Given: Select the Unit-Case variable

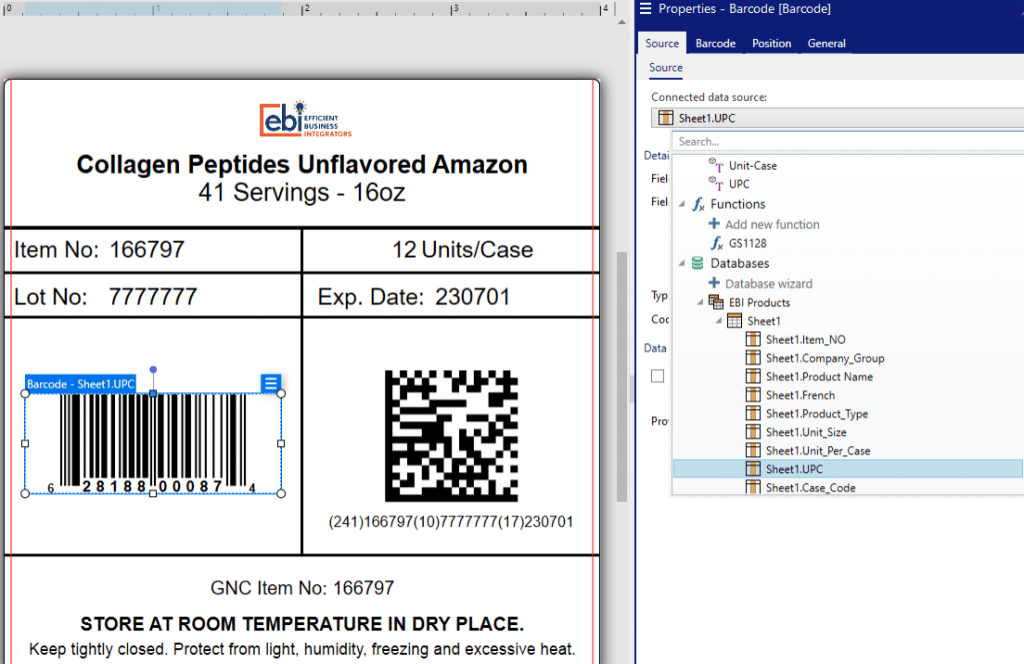Looking at the screenshot, I should point(752,166).
